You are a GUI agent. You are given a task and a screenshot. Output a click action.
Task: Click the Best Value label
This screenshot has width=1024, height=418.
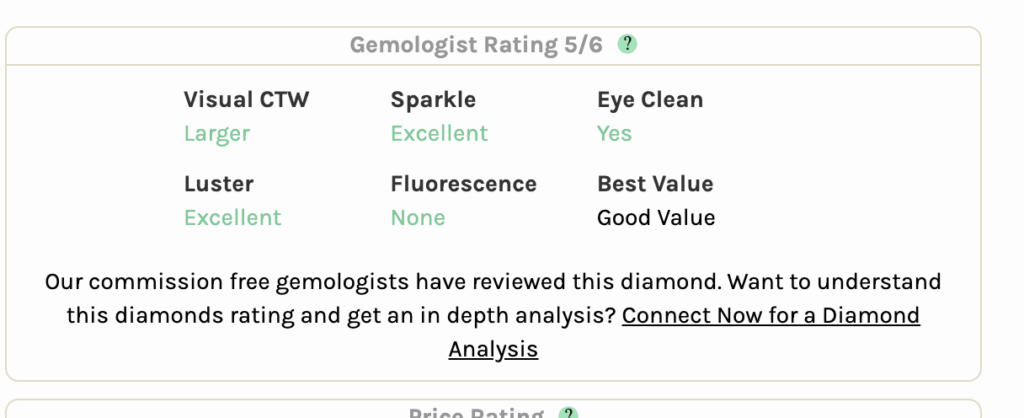(x=655, y=184)
